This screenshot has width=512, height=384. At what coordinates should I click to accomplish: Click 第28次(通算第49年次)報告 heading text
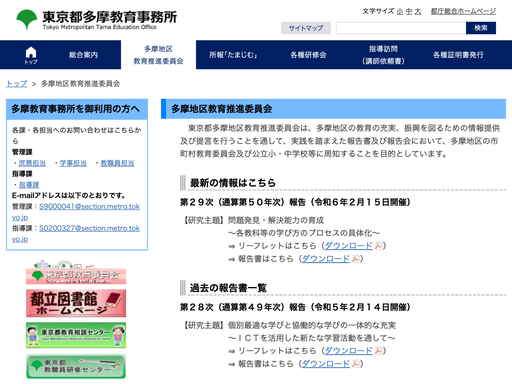coord(295,307)
